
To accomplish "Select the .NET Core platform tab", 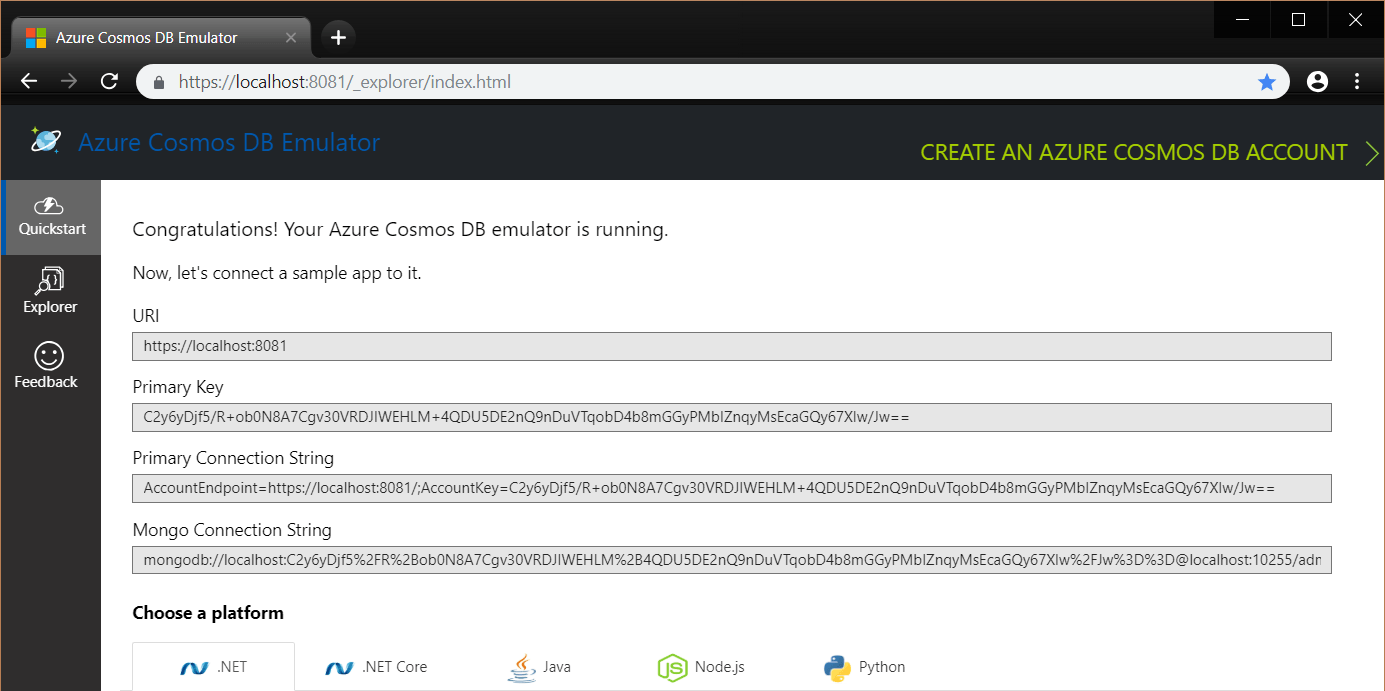I will (x=376, y=667).
